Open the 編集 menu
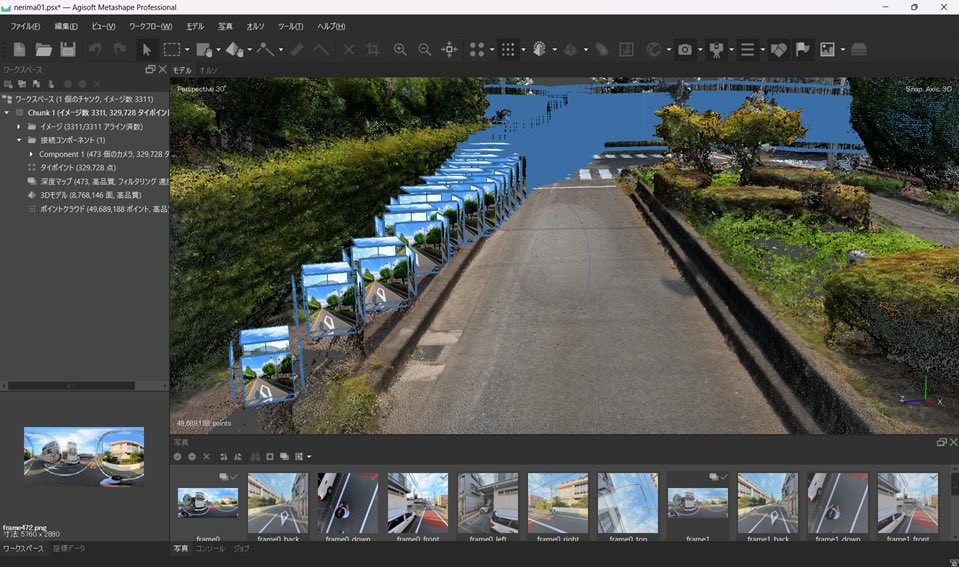Viewport: 959px width, 567px height. pos(66,26)
